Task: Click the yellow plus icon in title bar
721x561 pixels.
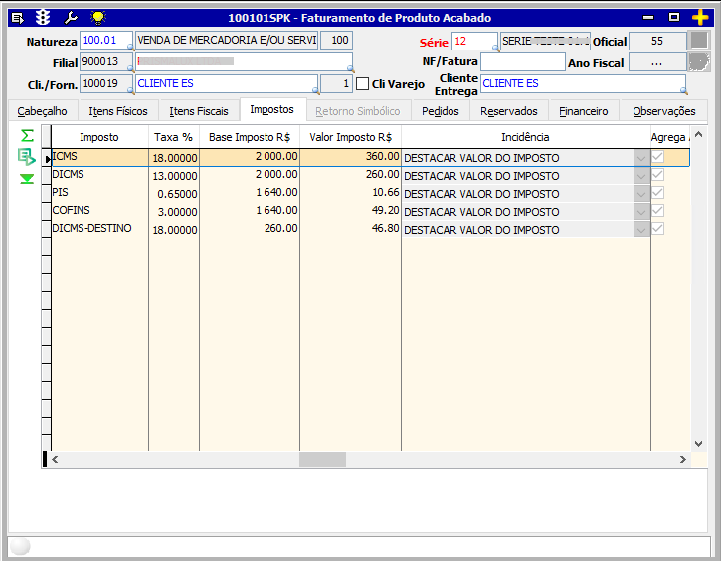Action: tap(700, 18)
